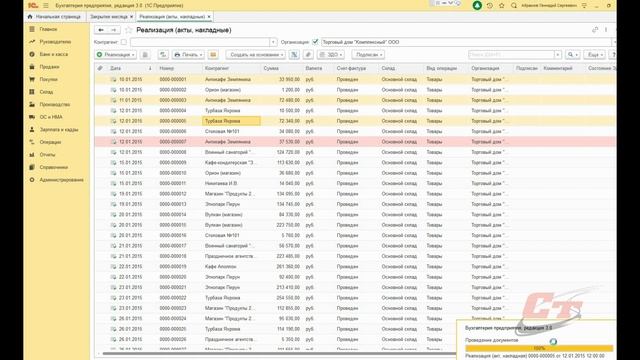Click the Организация Торговый дом field

(466, 42)
